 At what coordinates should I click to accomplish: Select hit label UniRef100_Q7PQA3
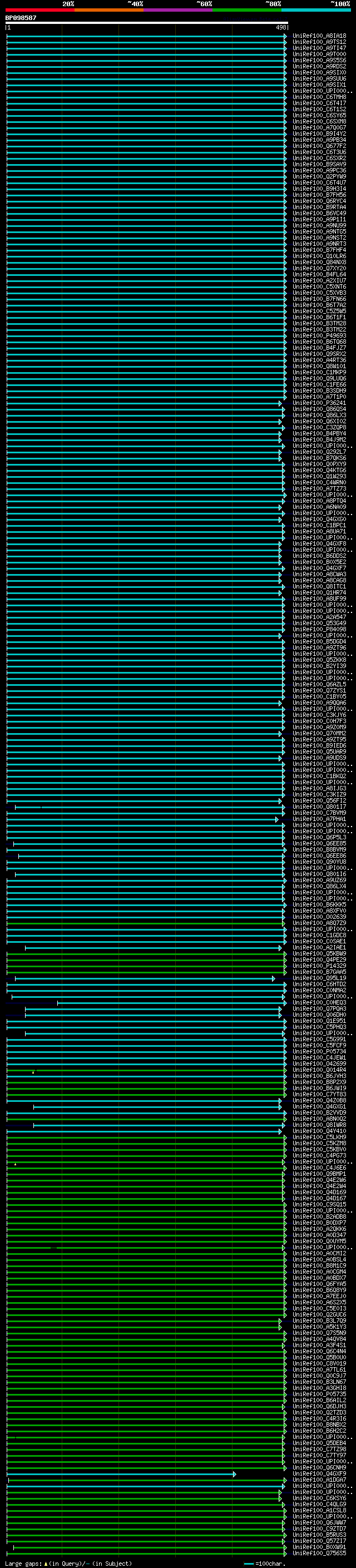pos(319,1008)
